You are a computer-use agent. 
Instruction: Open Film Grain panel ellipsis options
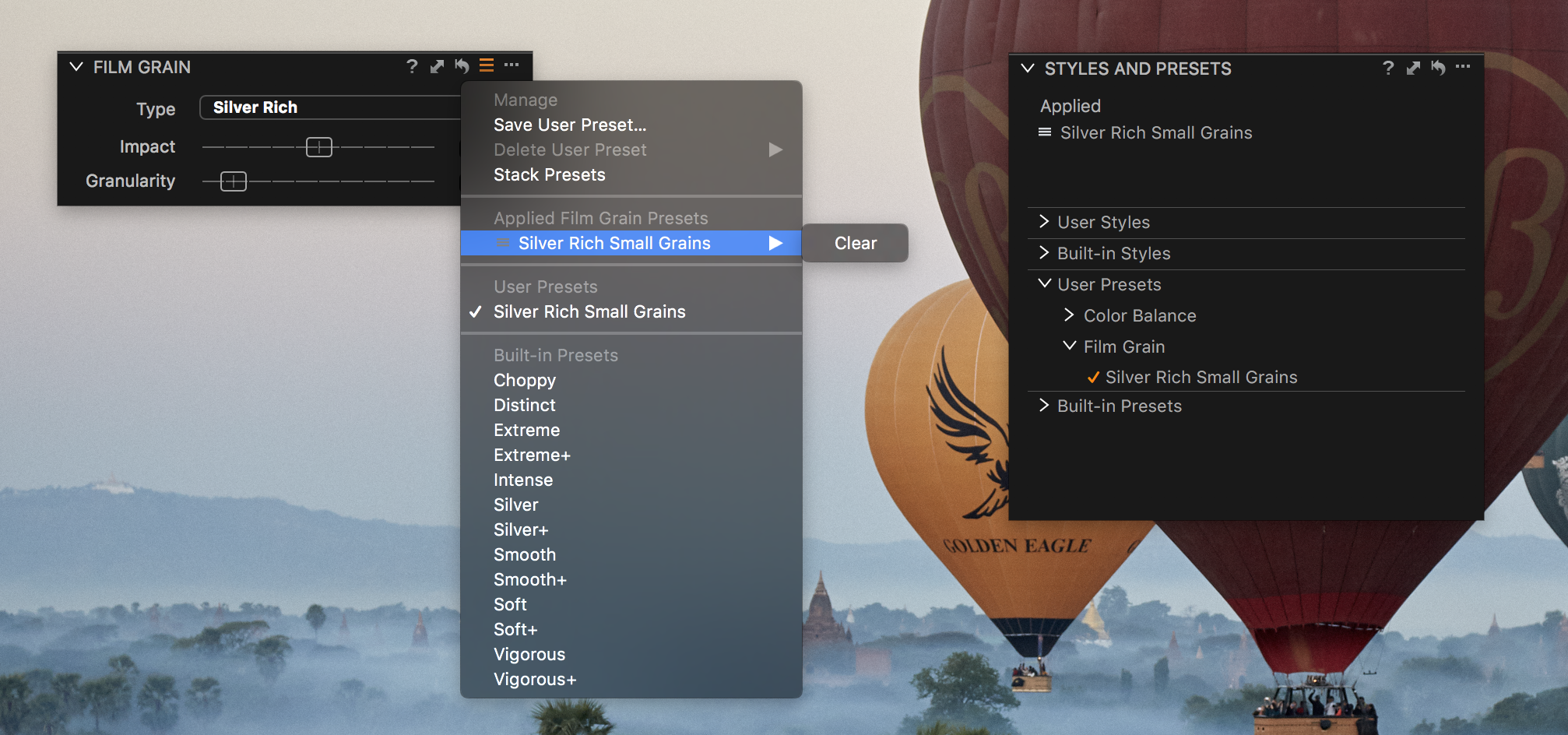[x=512, y=65]
